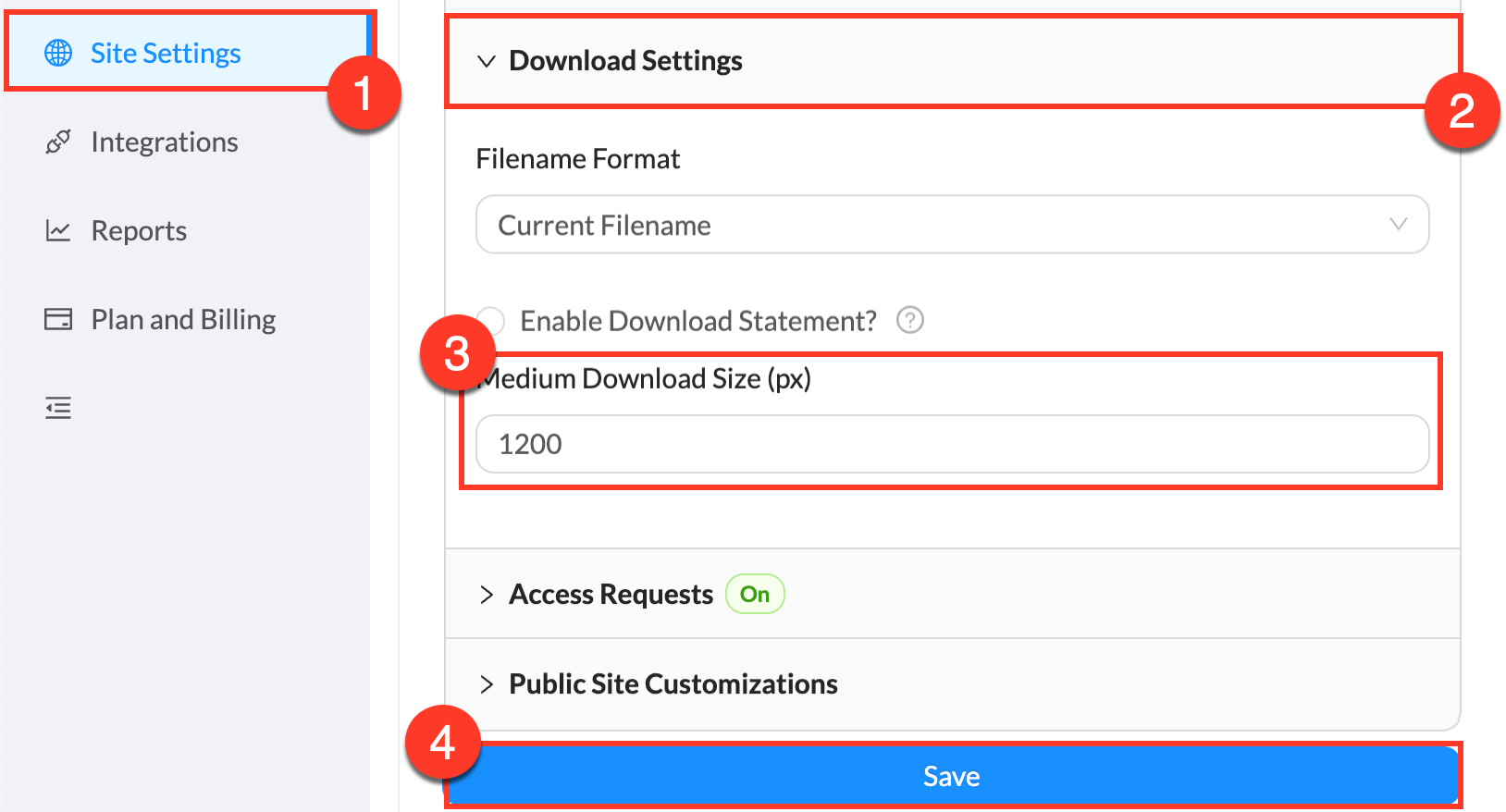Open the Download Statement help tooltip
Viewport: 1506px width, 812px height.
pyautogui.click(x=909, y=320)
